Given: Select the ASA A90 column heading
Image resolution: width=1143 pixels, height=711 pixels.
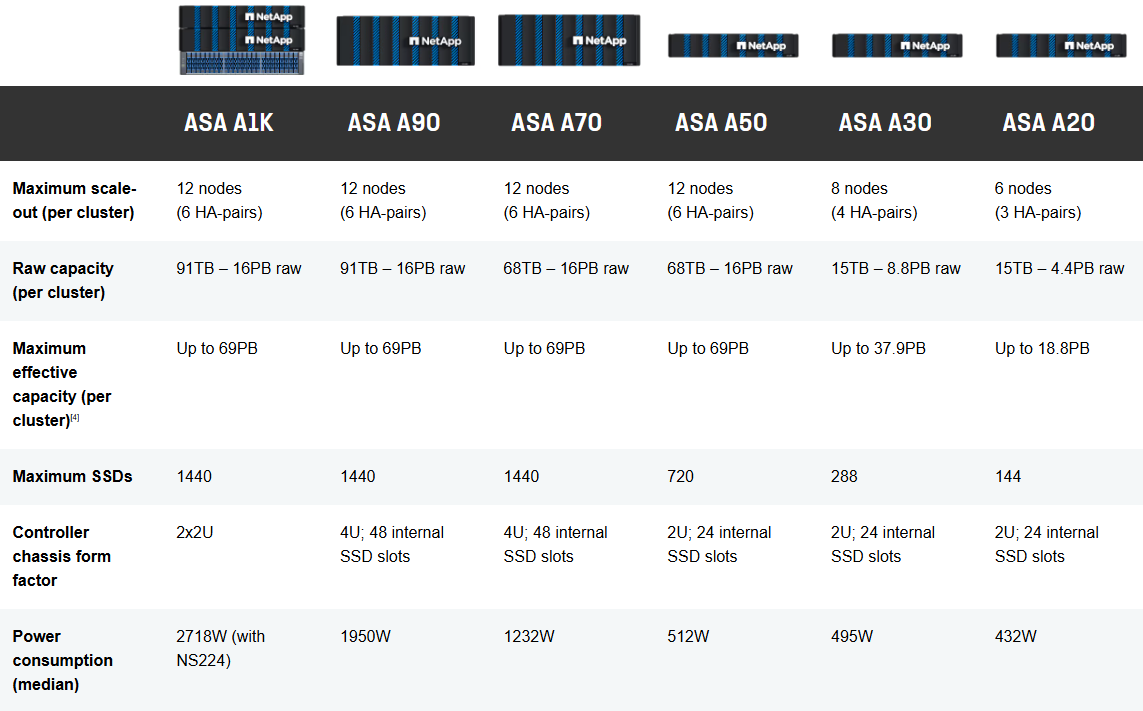Looking at the screenshot, I should [x=393, y=123].
